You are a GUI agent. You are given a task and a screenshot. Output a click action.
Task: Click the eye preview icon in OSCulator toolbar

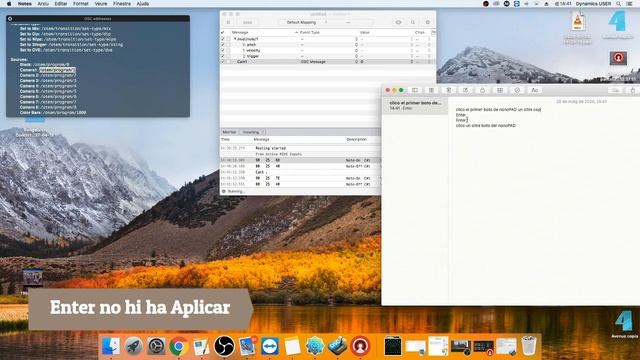pyautogui.click(x=398, y=22)
